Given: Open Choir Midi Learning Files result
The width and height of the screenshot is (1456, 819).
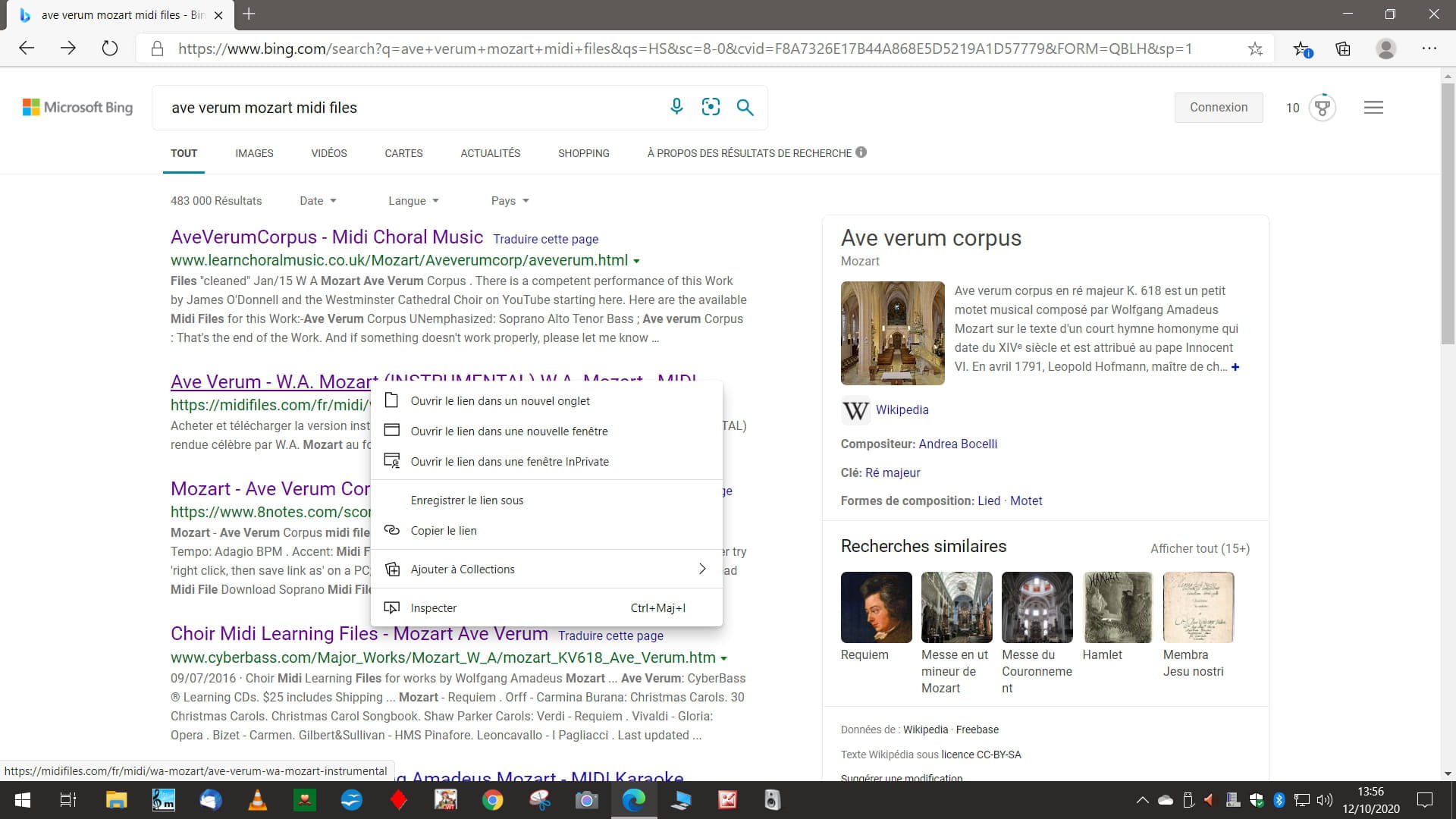Looking at the screenshot, I should click(x=359, y=634).
